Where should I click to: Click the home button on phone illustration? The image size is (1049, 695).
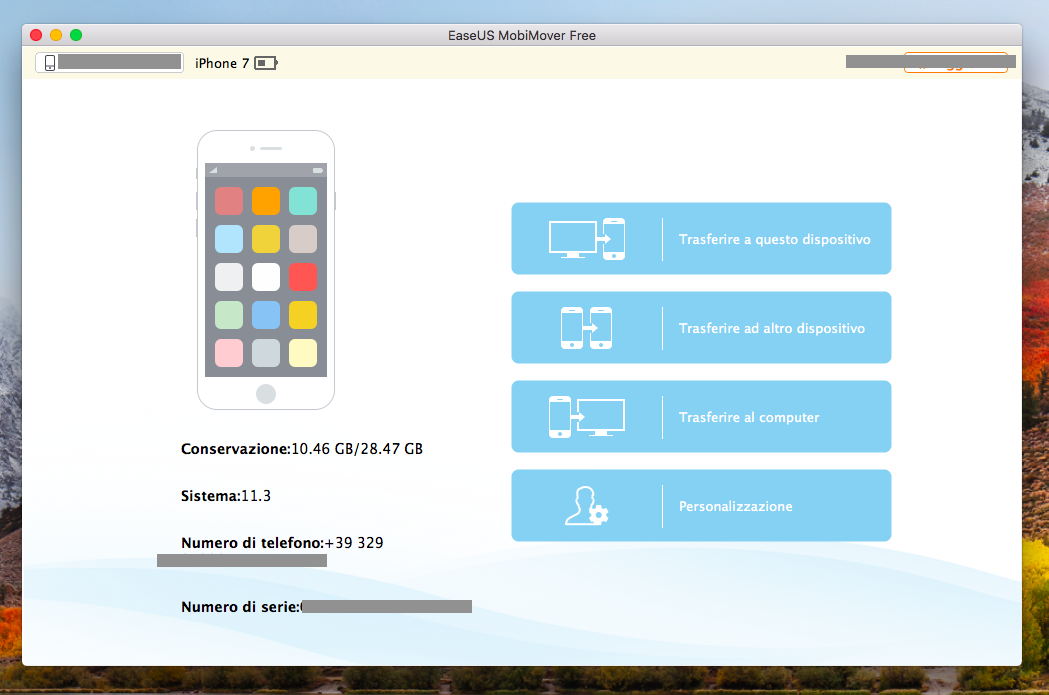point(265,393)
